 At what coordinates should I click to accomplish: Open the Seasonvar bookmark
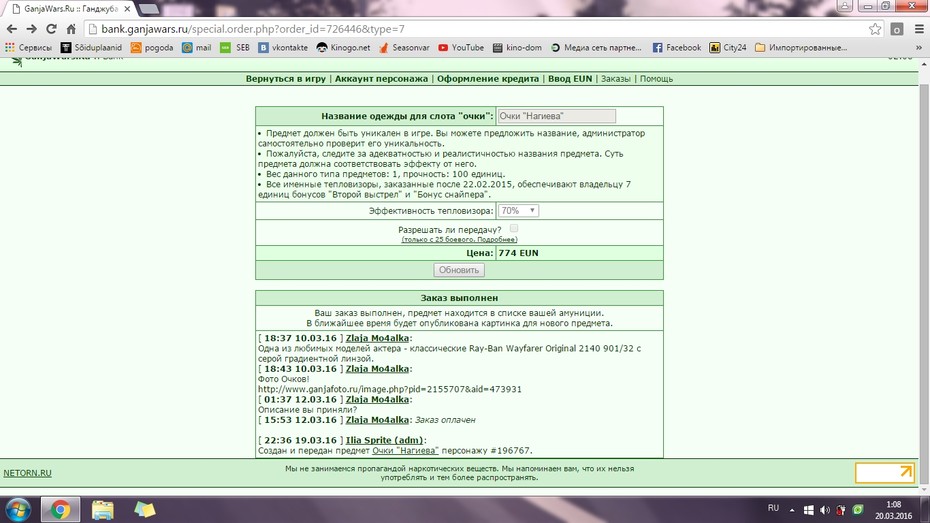404,47
